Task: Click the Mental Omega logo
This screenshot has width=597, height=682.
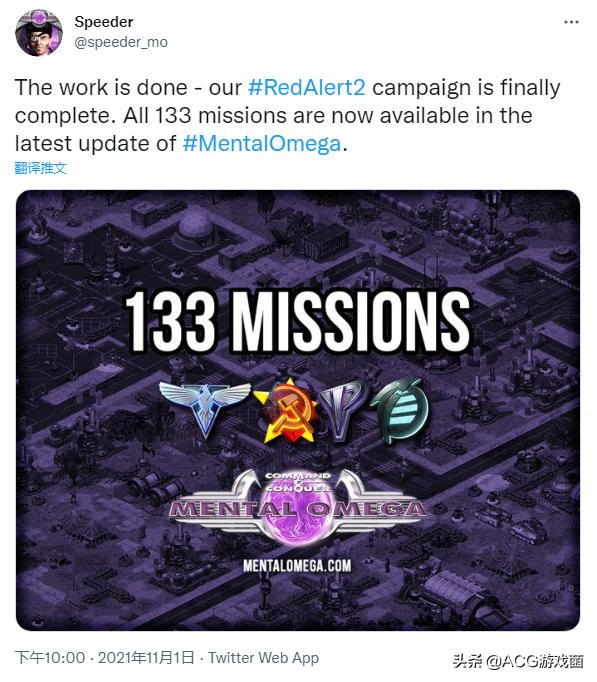Action: 298,507
